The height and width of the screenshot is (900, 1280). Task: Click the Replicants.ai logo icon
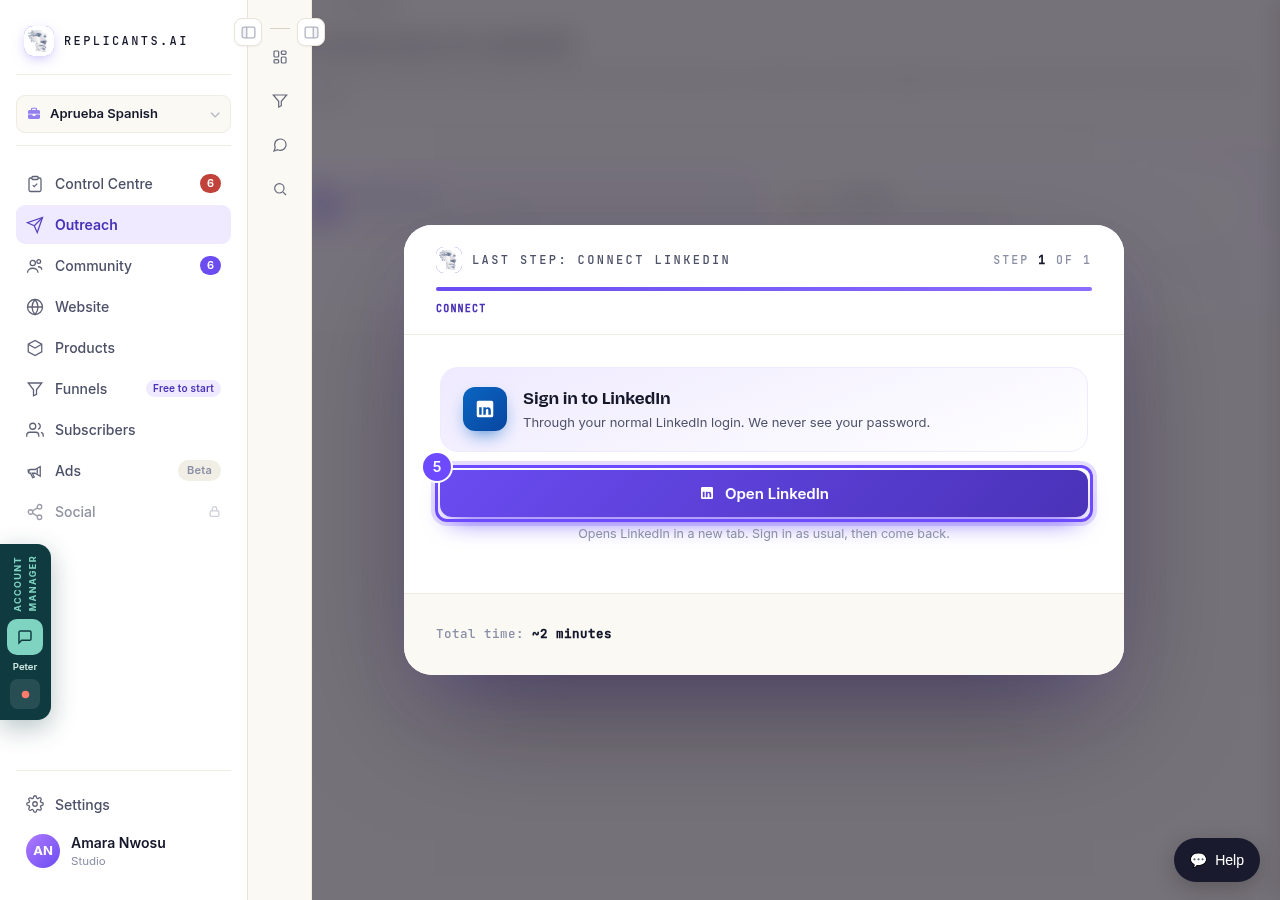[39, 41]
